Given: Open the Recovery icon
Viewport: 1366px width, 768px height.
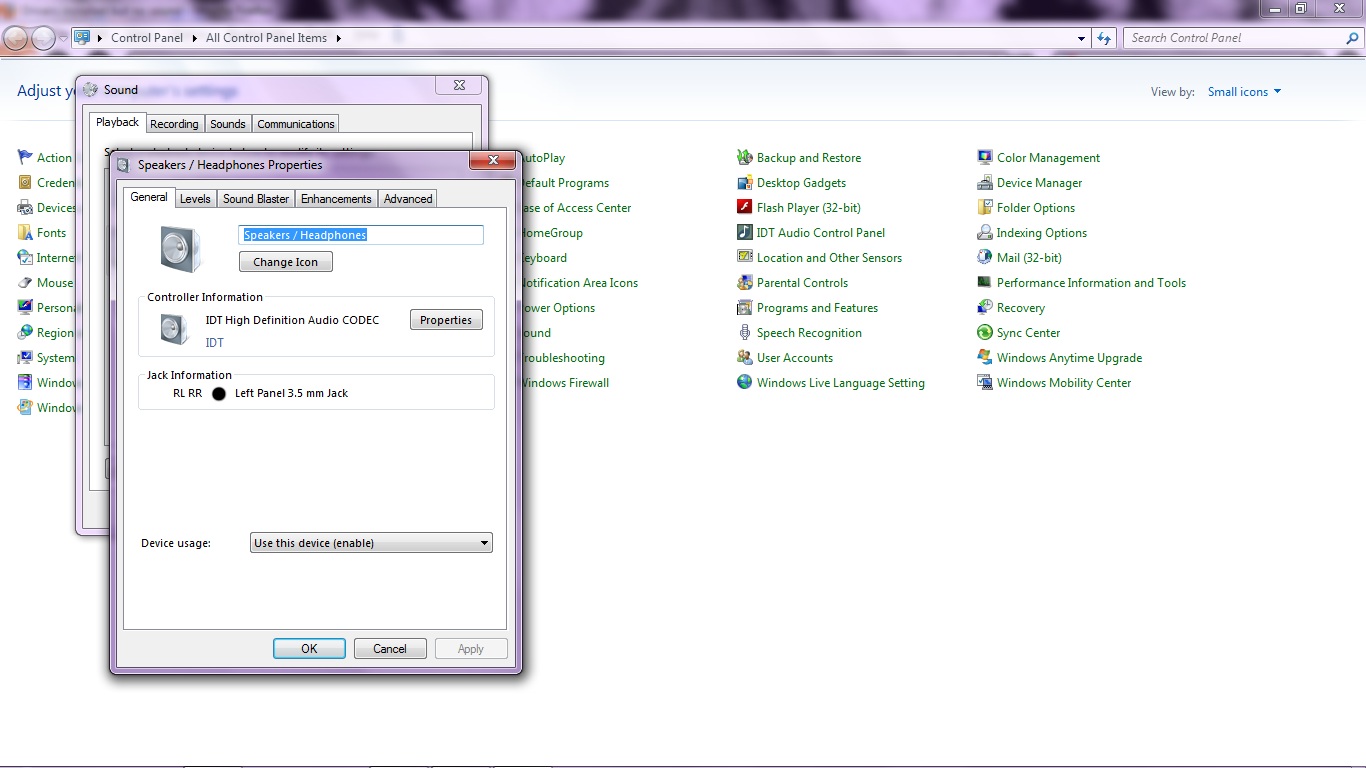Looking at the screenshot, I should pos(984,308).
